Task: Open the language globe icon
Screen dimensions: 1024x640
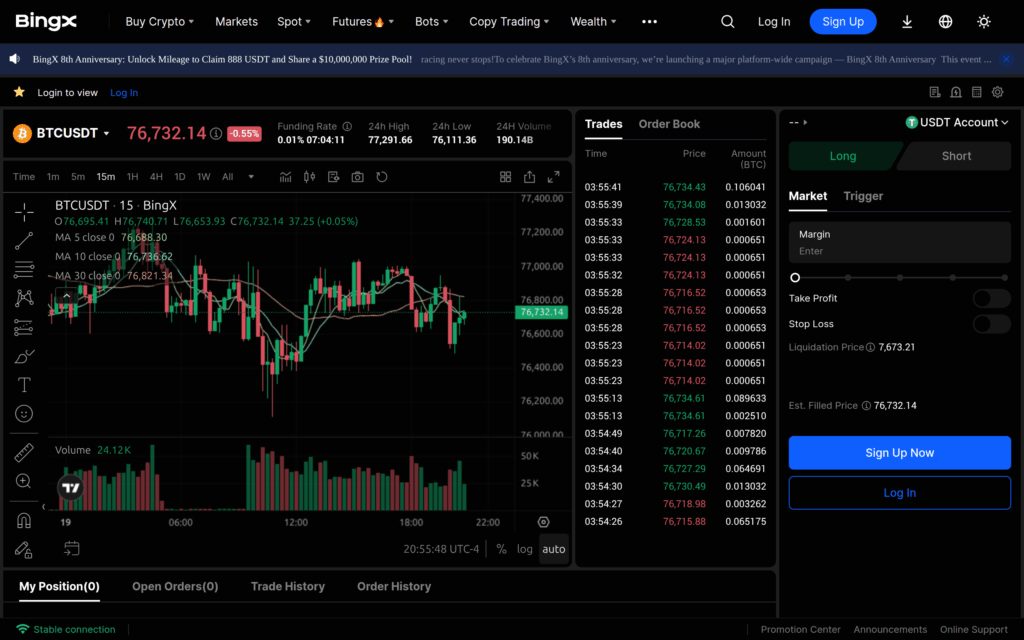Action: [945, 22]
